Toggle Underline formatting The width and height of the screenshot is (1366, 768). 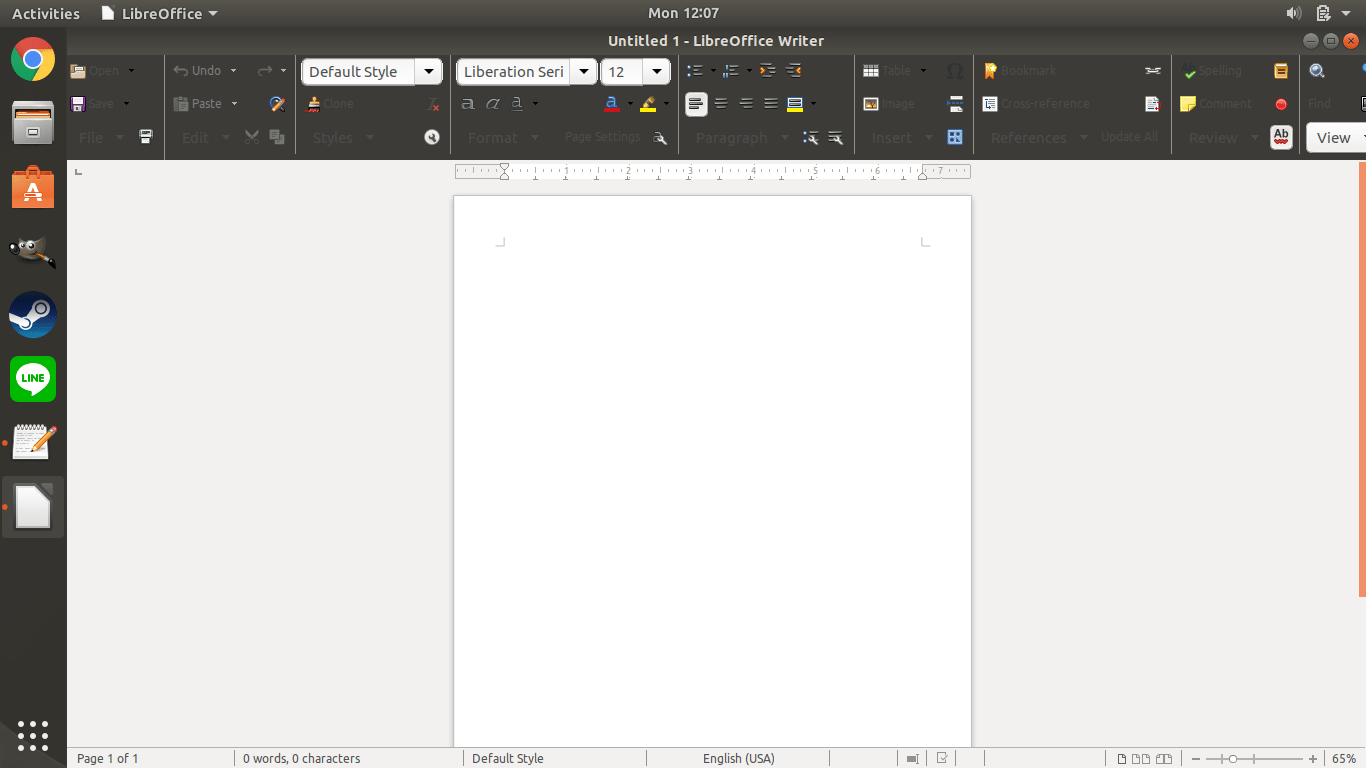pos(517,104)
